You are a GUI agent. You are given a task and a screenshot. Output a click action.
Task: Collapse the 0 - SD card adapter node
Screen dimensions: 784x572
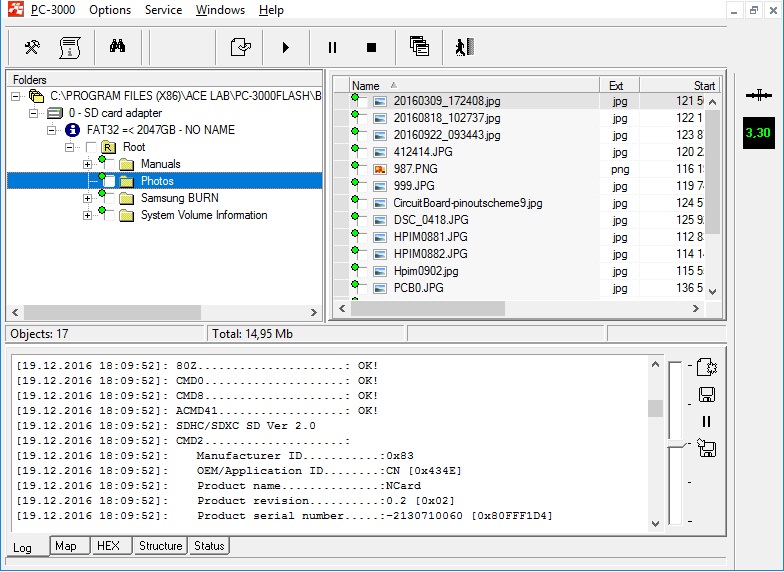tap(35, 113)
